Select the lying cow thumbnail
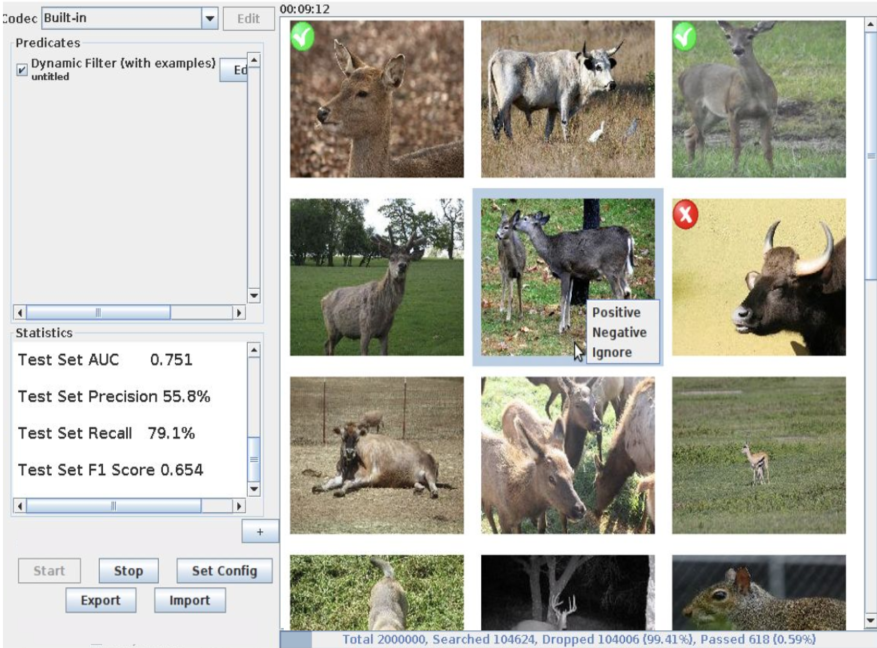 [x=376, y=454]
